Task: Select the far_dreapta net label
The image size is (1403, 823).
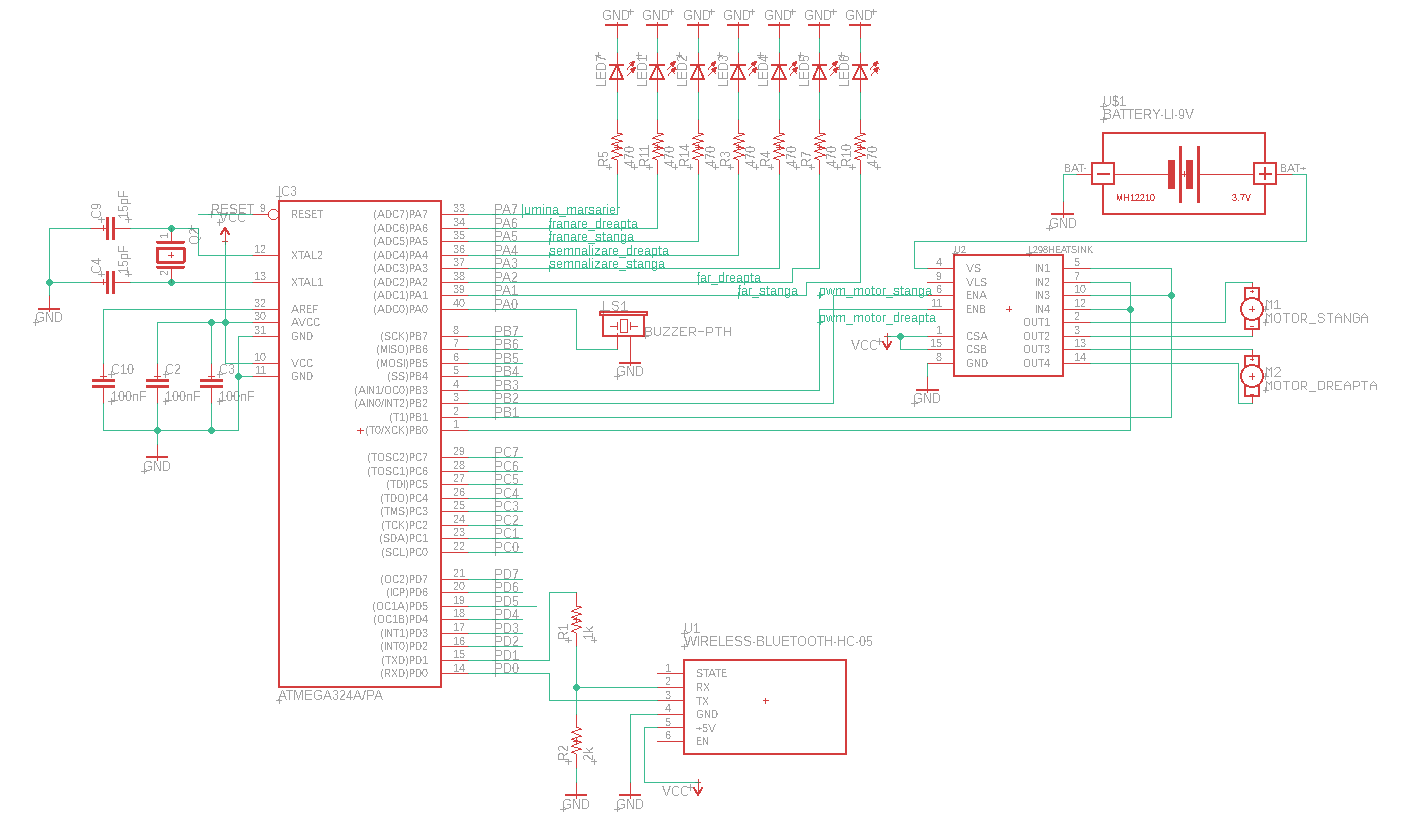Action: point(728,277)
